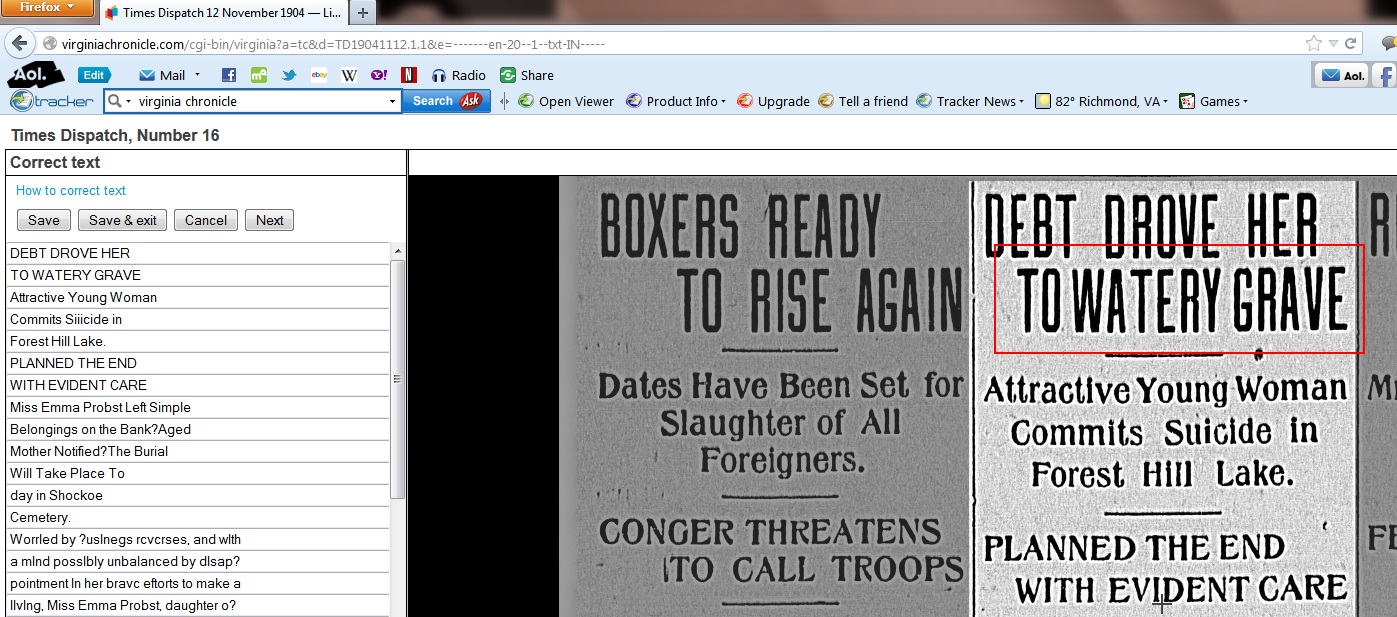Image resolution: width=1397 pixels, height=617 pixels.
Task: Open the Wikipedia W shortcut
Action: click(349, 75)
